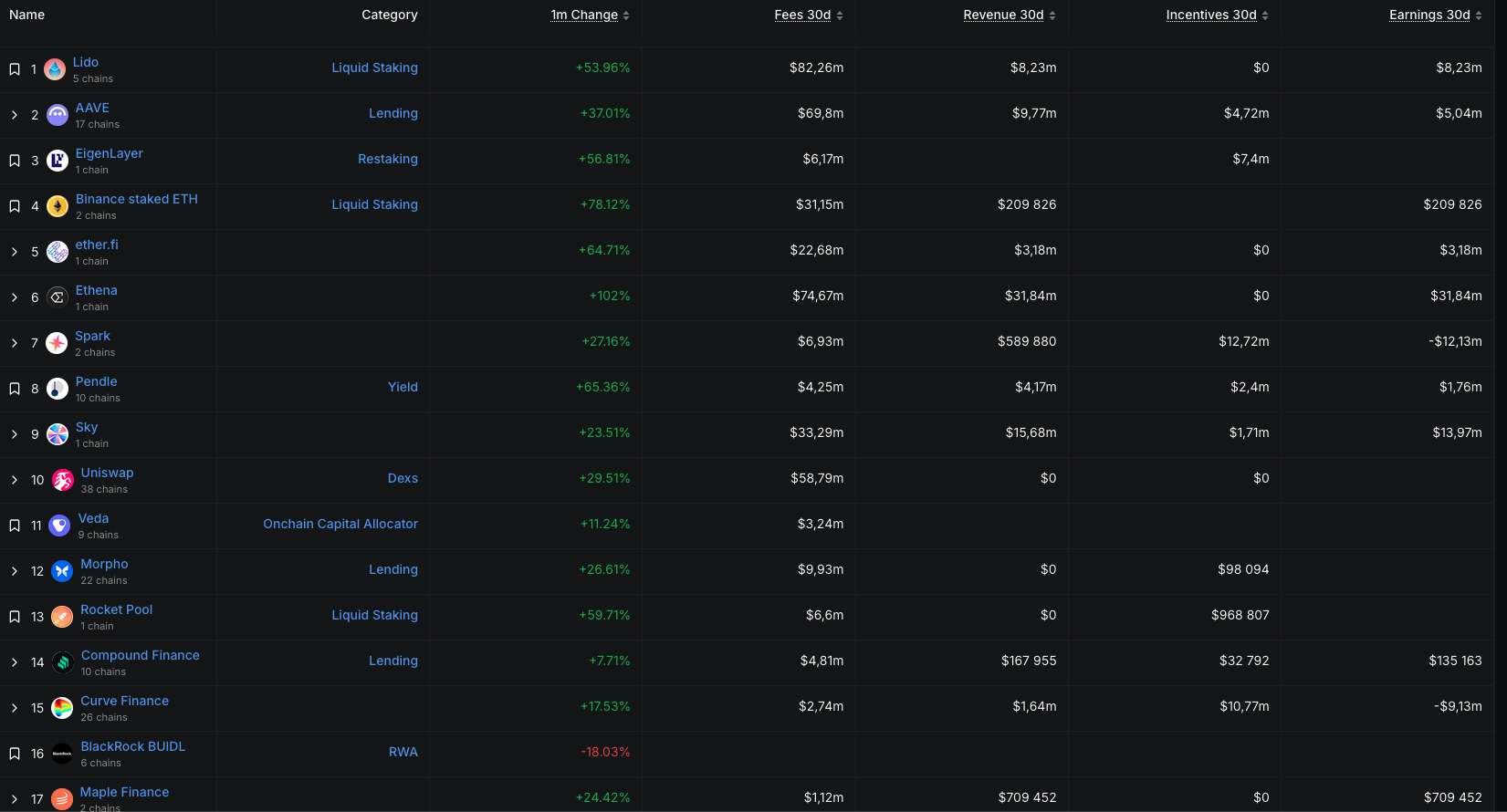Open the Restaking category link
The image size is (1507, 812).
(x=388, y=159)
